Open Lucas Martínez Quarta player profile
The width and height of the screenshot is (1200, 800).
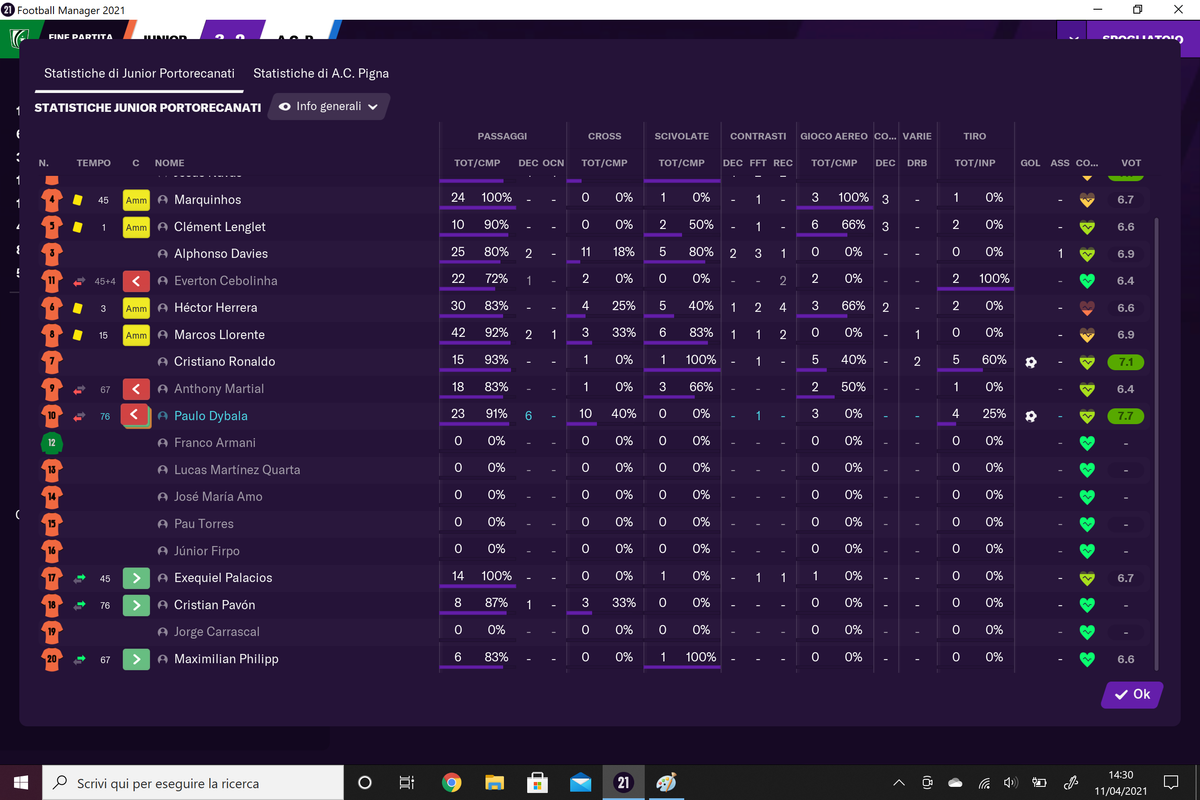tap(237, 470)
